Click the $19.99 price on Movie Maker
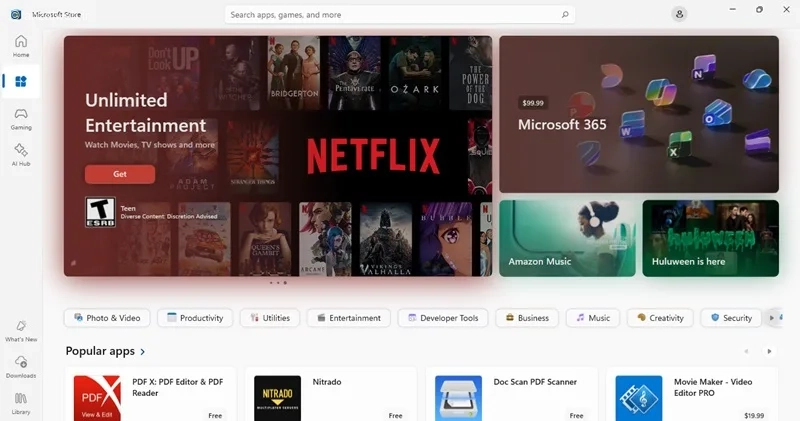 pos(754,415)
